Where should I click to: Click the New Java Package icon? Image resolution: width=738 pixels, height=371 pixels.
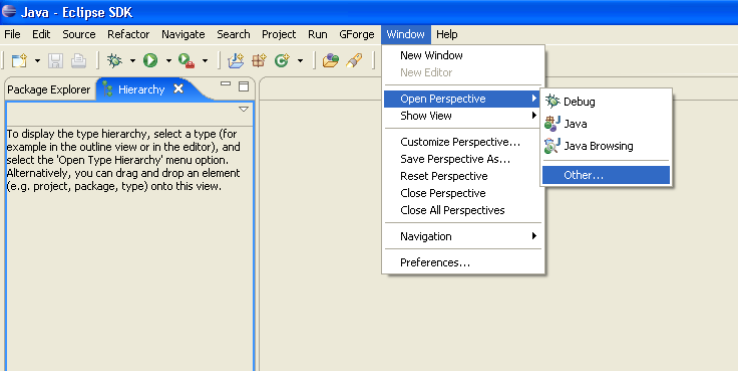(258, 60)
